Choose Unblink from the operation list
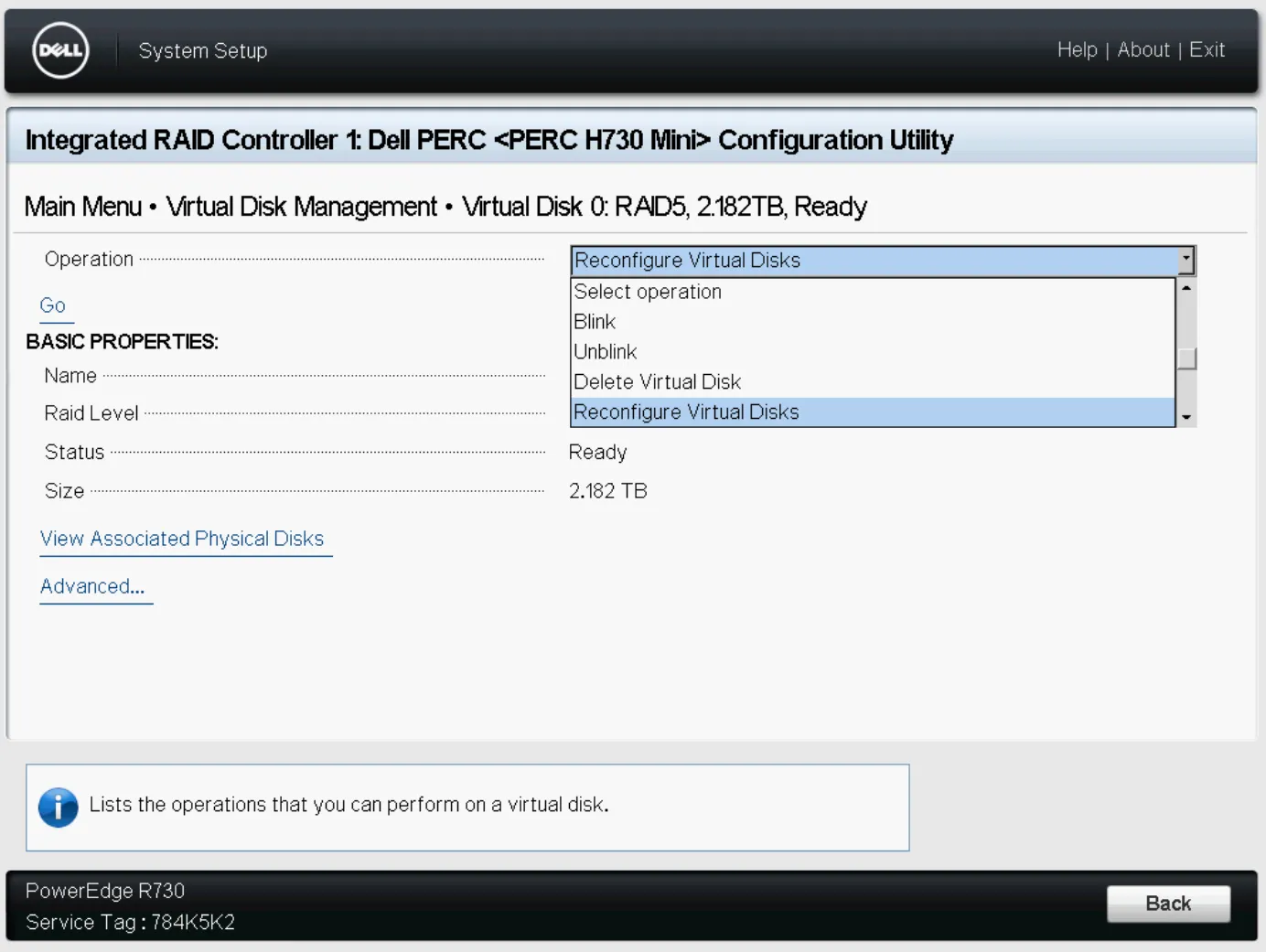Viewport: 1266px width, 952px height. coord(873,352)
